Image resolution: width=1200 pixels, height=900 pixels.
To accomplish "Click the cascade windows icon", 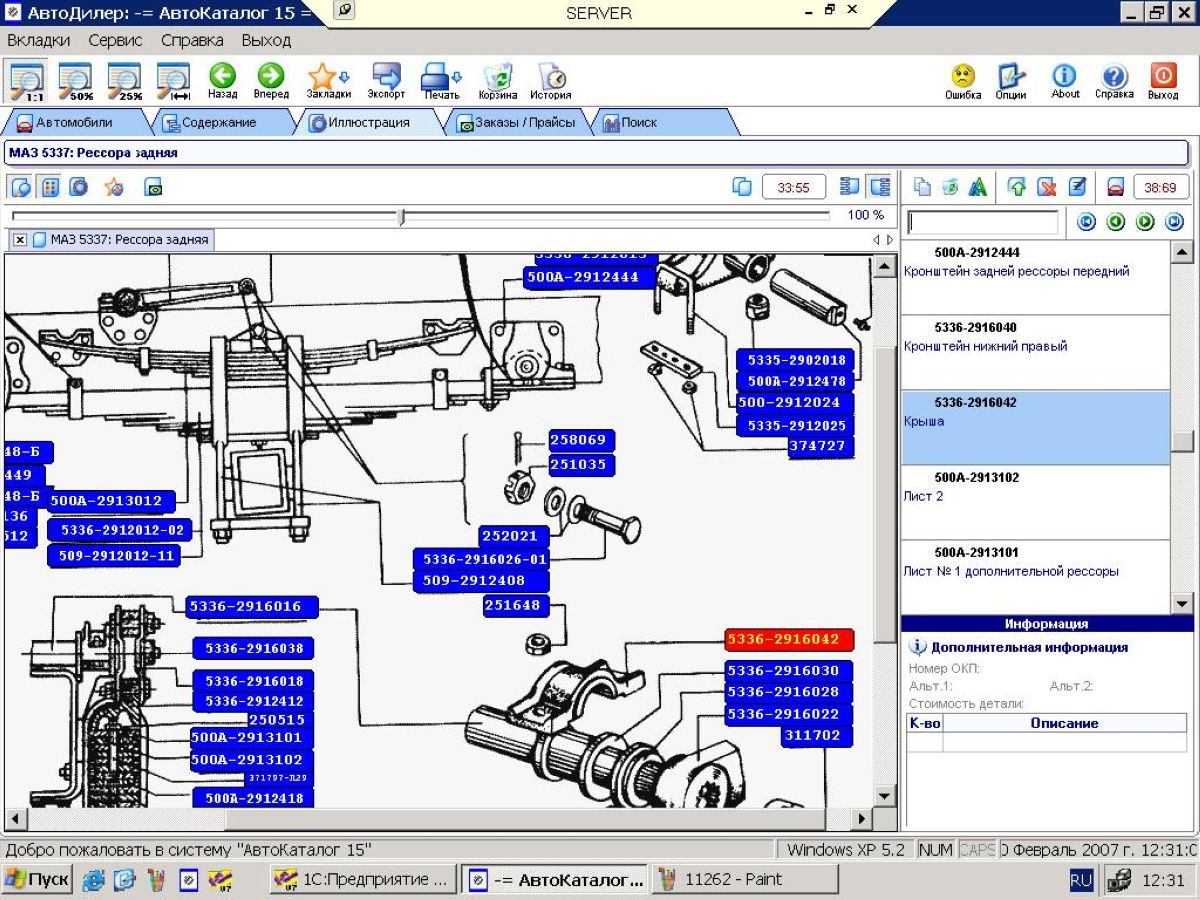I will [742, 187].
